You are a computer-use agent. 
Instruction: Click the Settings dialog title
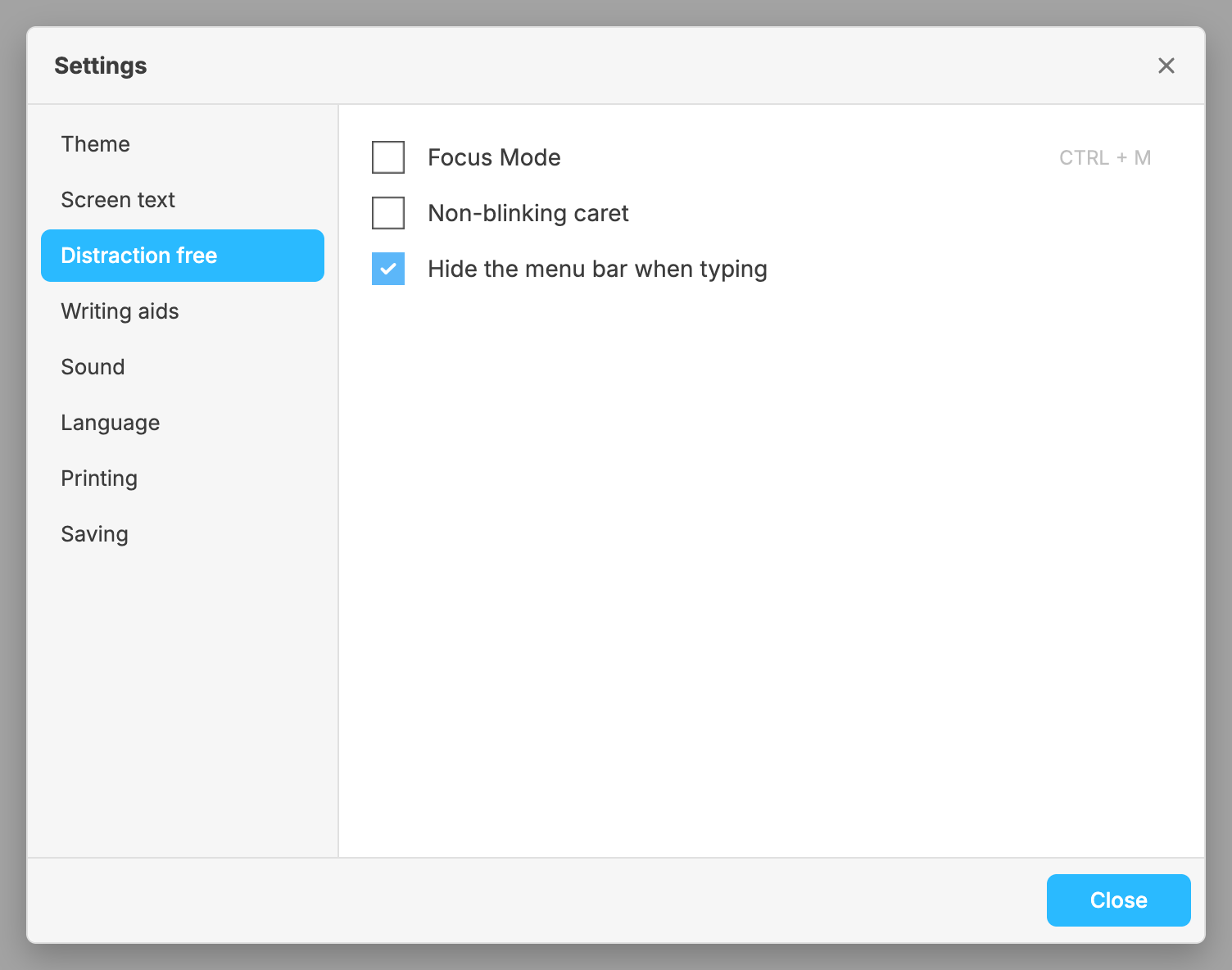pos(101,66)
